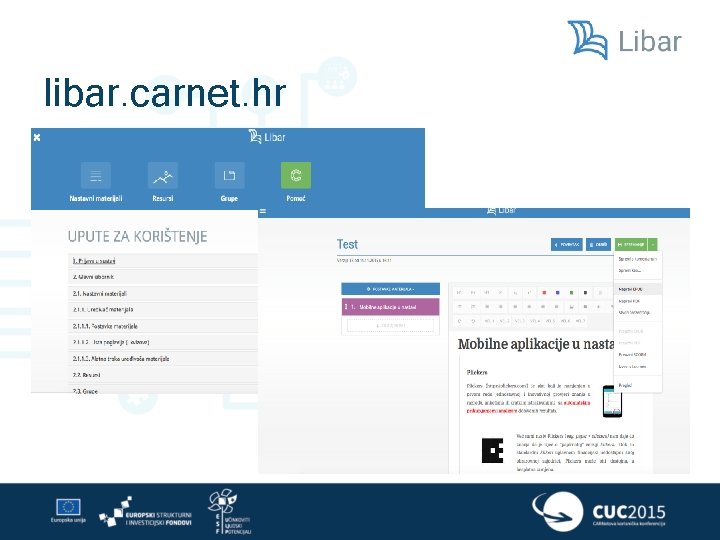
Task: Click the black Plickers card image
Action: tap(492, 450)
